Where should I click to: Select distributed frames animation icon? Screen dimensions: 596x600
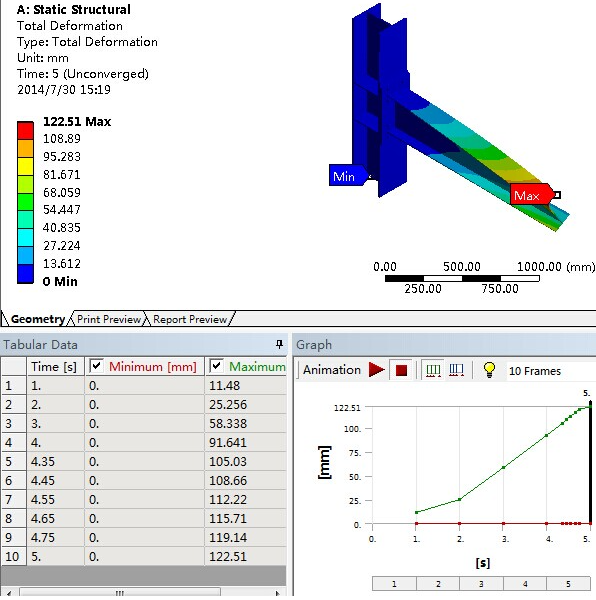pos(433,370)
